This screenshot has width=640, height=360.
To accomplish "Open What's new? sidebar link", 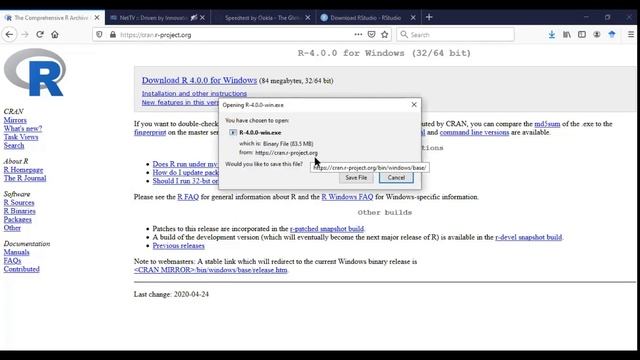I will tap(23, 129).
